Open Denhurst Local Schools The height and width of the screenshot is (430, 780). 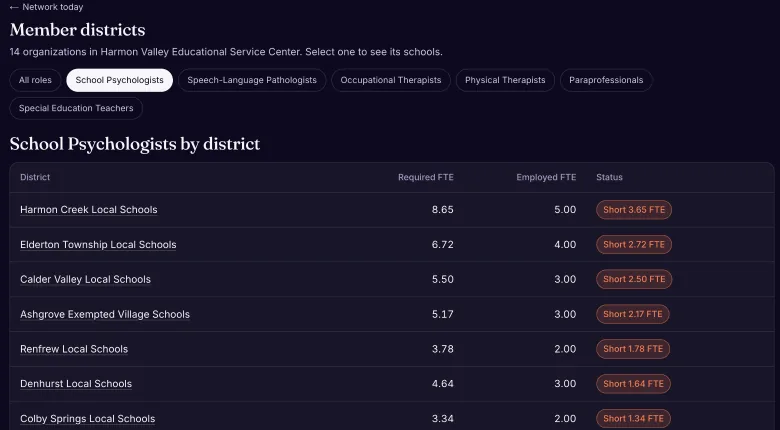pos(76,384)
